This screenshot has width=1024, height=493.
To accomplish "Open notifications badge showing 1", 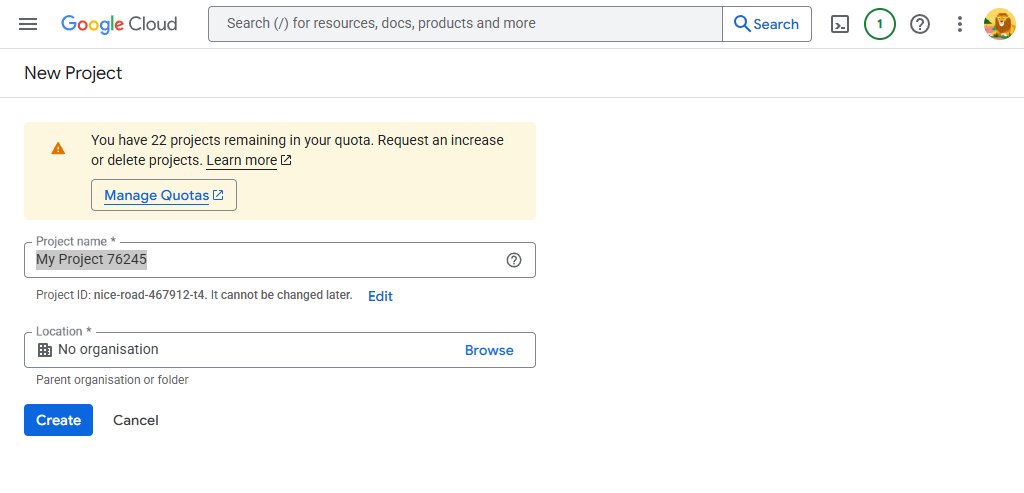I will click(879, 24).
